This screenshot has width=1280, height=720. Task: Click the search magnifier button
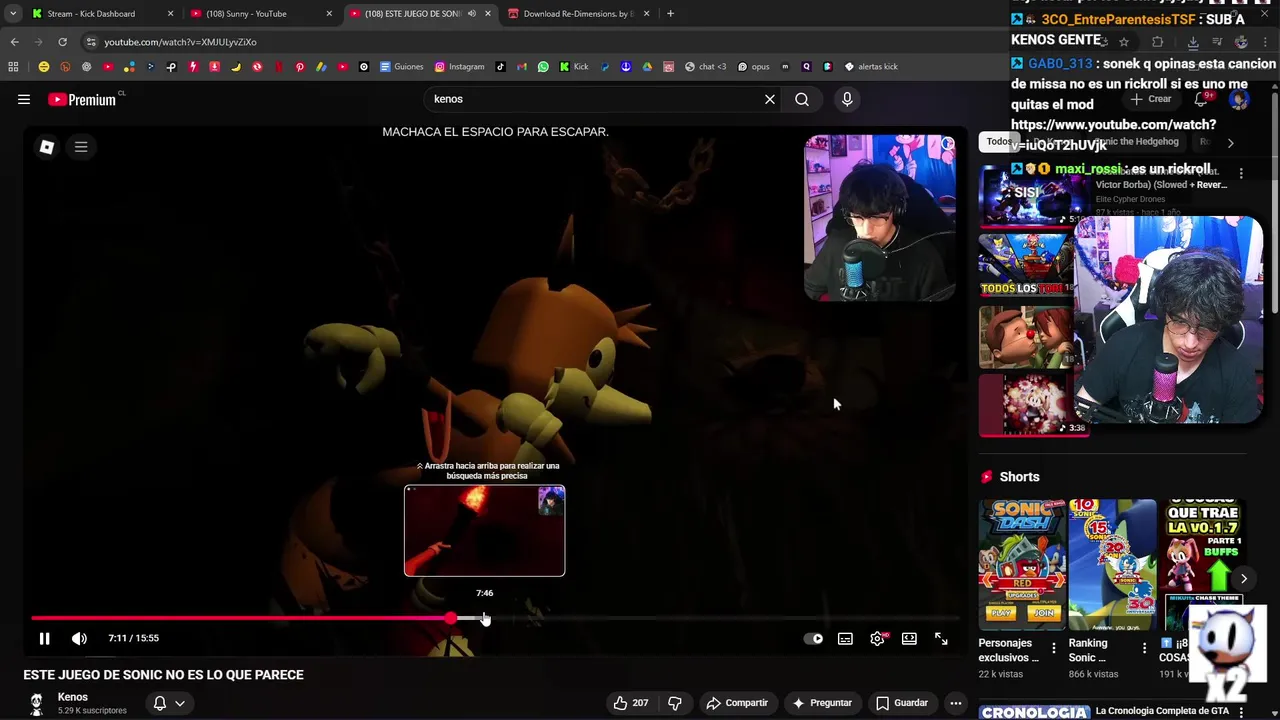click(802, 99)
